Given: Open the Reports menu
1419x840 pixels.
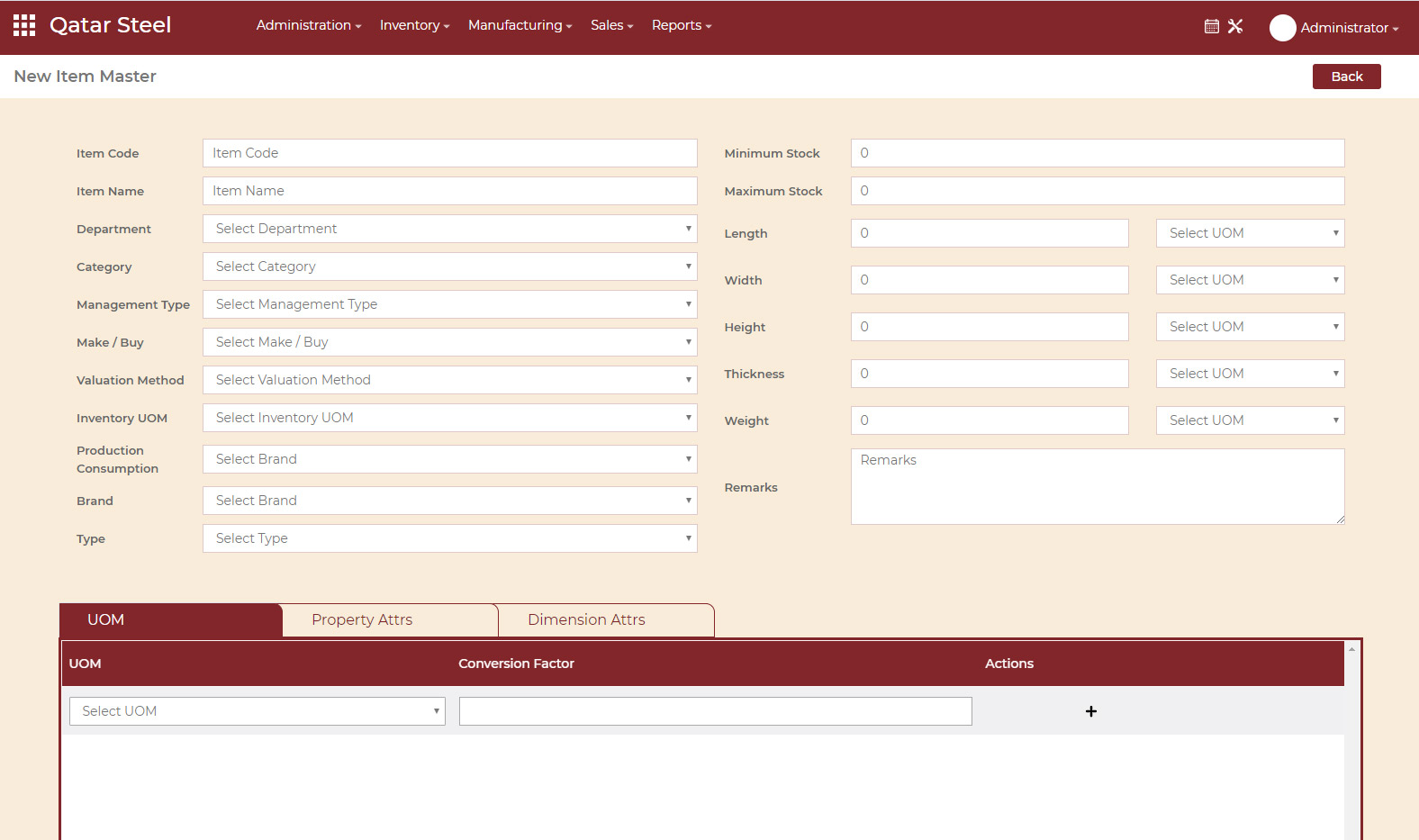Looking at the screenshot, I should point(682,25).
